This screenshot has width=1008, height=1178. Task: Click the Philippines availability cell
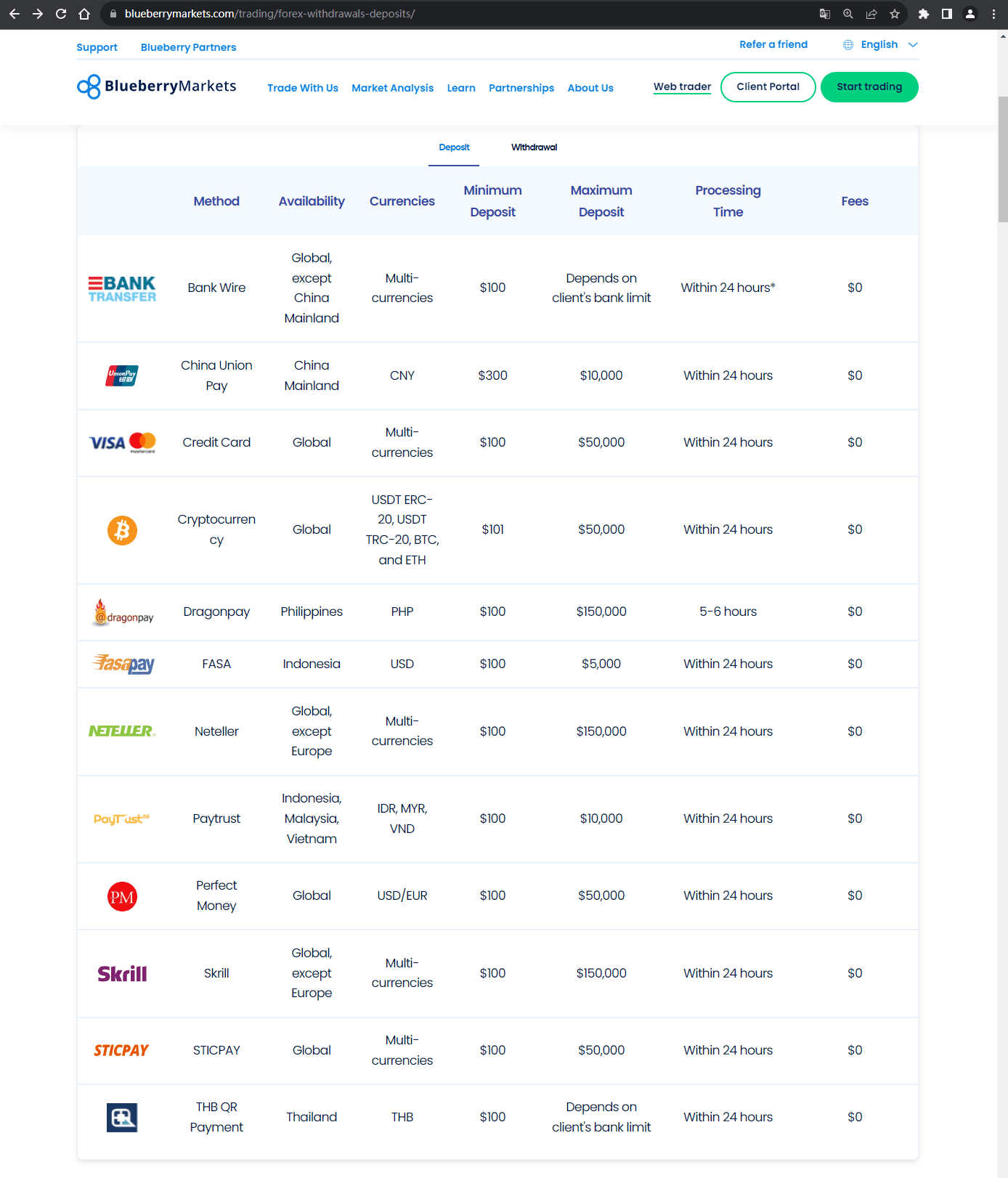pyautogui.click(x=312, y=612)
